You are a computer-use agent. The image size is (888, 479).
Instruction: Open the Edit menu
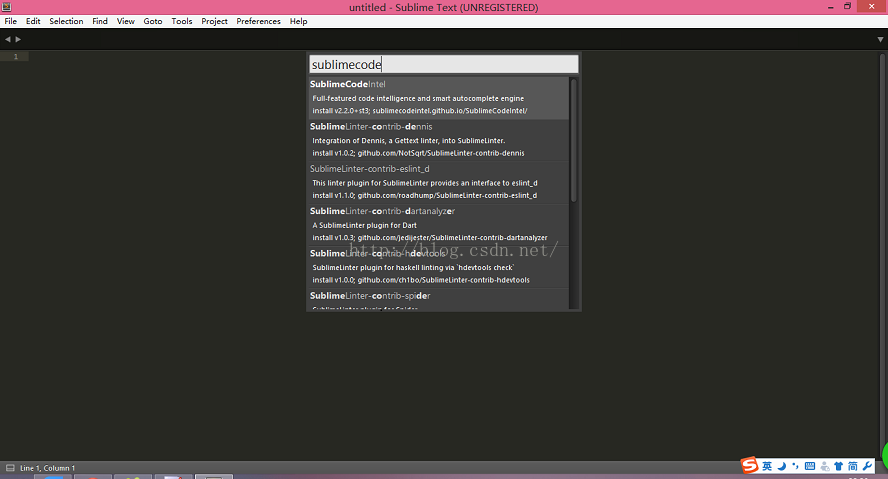tap(33, 21)
